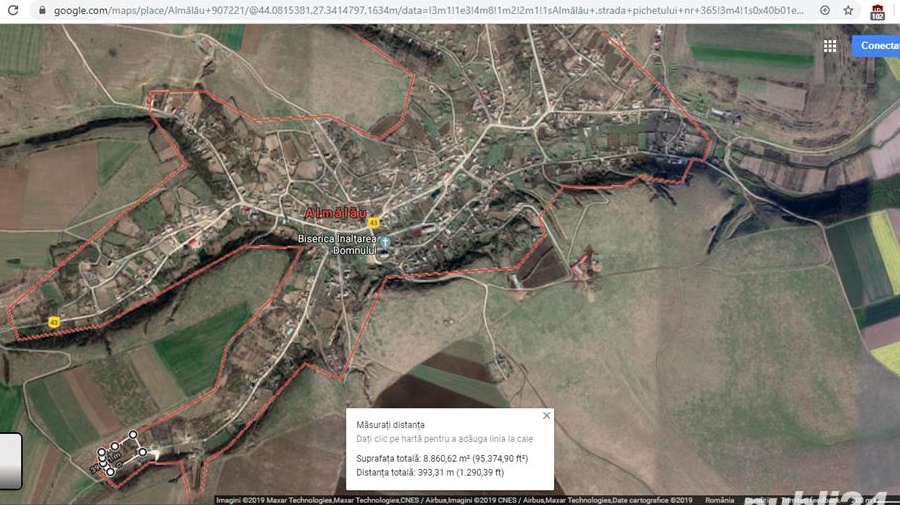
Task: Open the Google apps grid
Action: [x=830, y=46]
